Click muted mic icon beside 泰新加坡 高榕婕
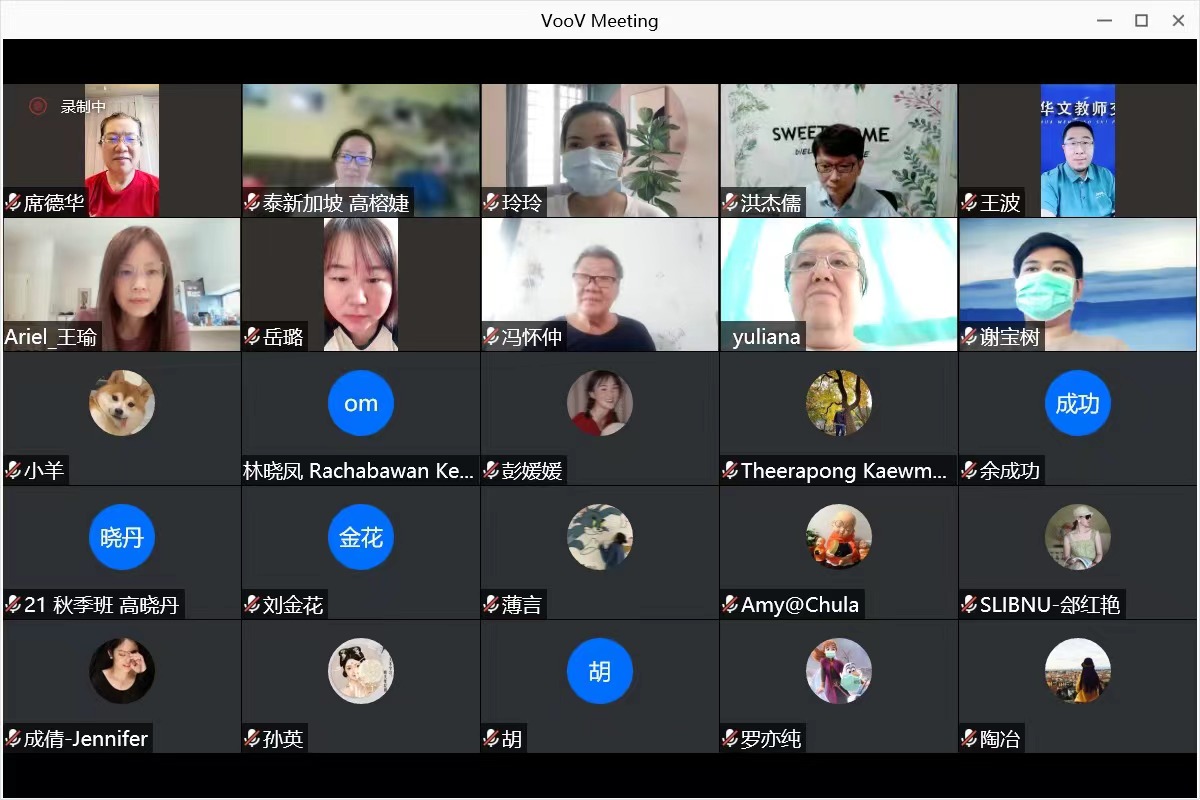The width and height of the screenshot is (1200, 800). coord(252,203)
